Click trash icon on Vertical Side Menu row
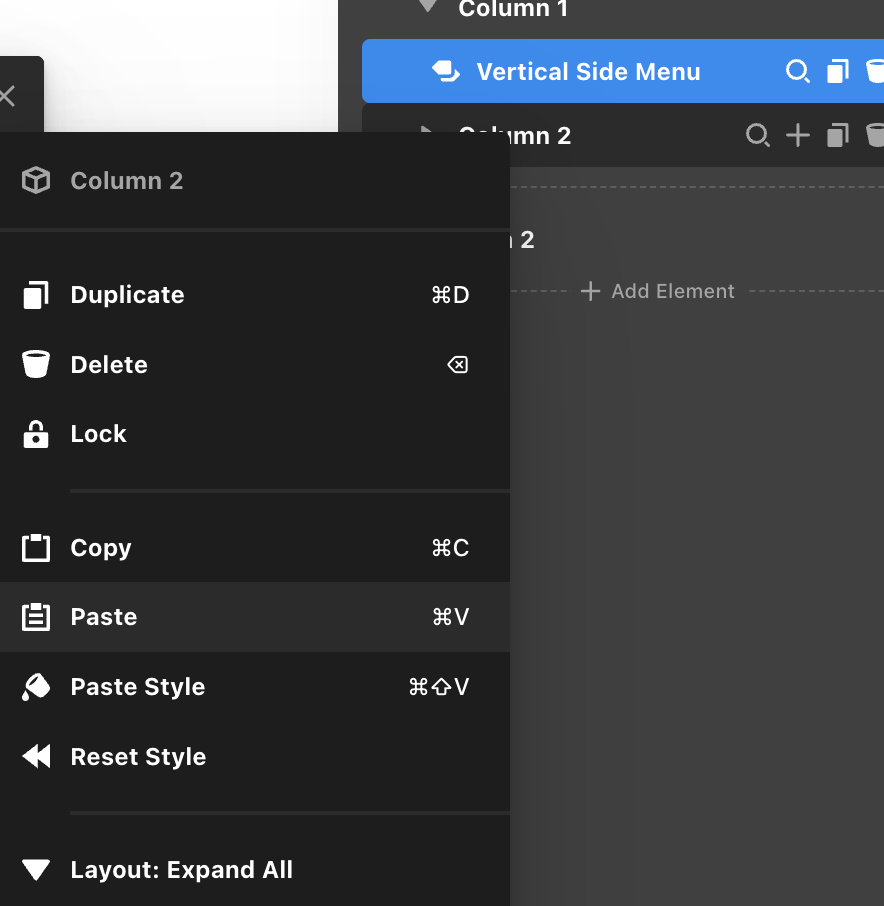Viewport: 884px width, 906px height. point(875,72)
